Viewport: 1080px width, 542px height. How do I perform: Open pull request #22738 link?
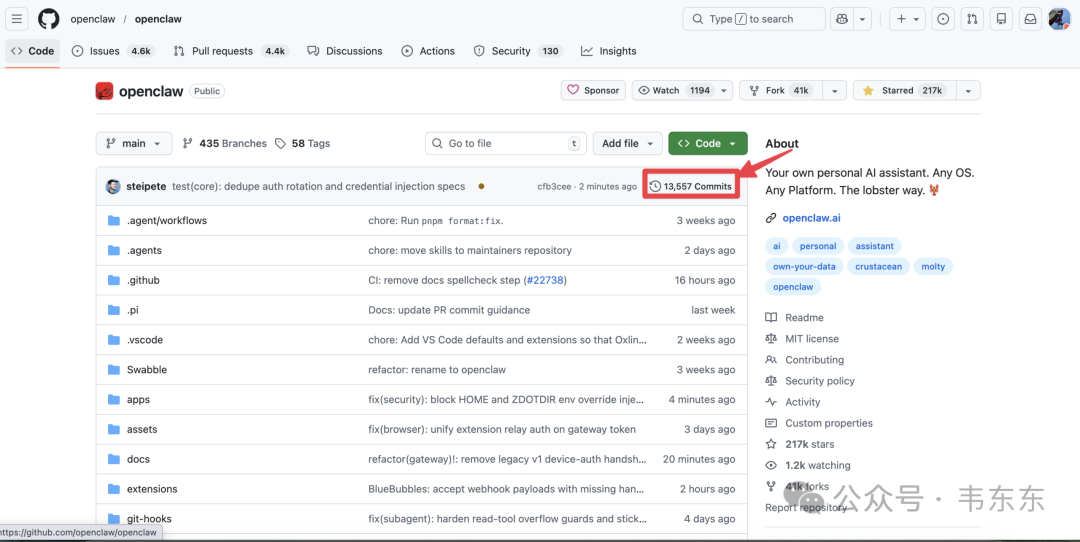545,280
